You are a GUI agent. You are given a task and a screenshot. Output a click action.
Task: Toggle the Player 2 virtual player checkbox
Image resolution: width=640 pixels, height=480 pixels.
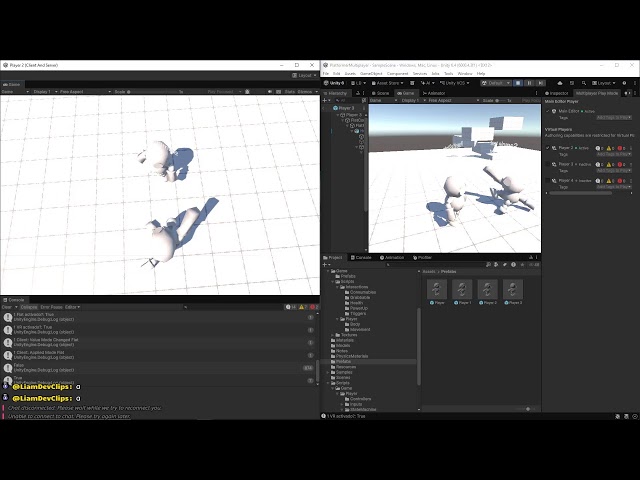click(548, 148)
